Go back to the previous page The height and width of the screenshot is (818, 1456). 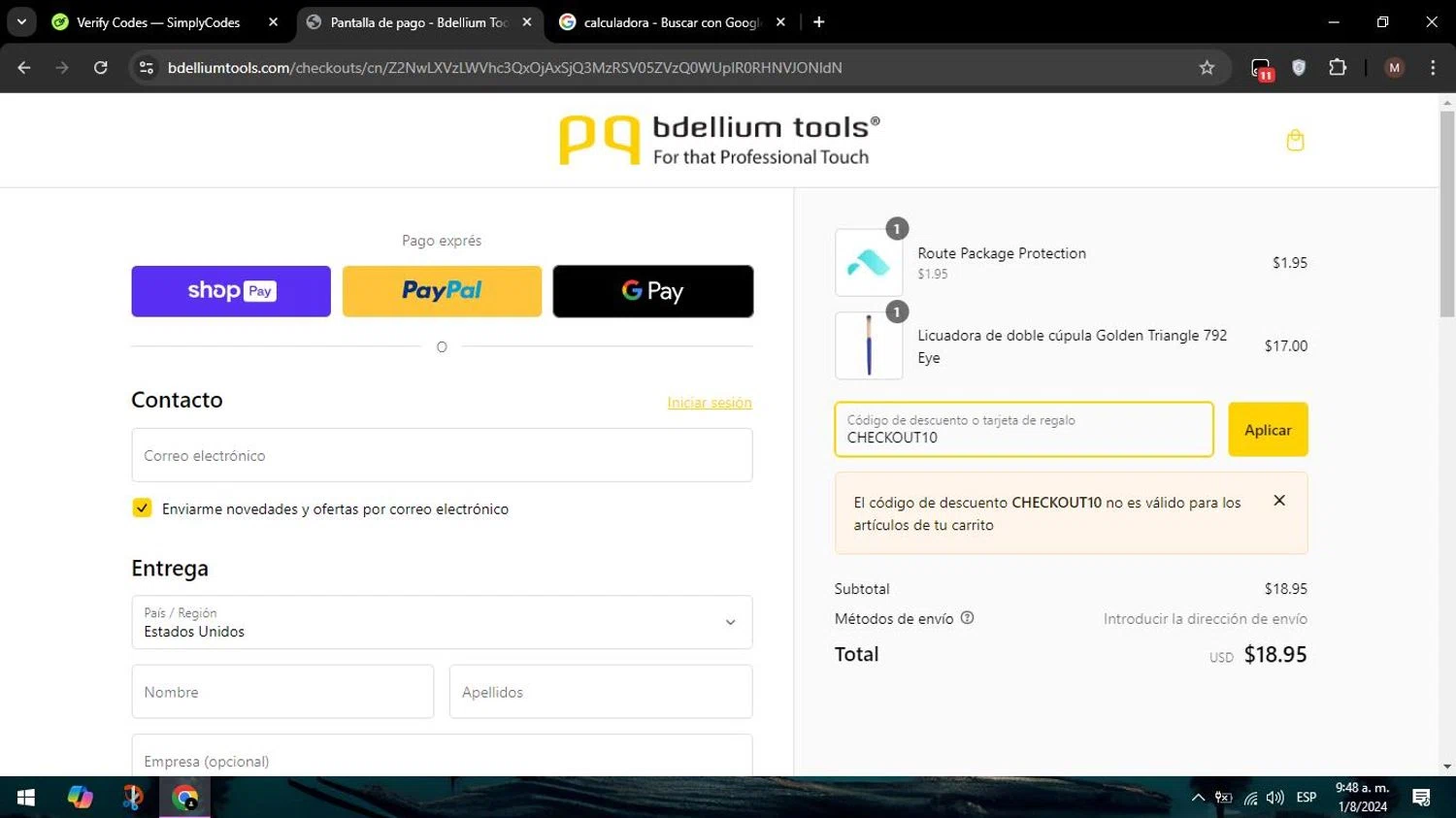coord(24,67)
